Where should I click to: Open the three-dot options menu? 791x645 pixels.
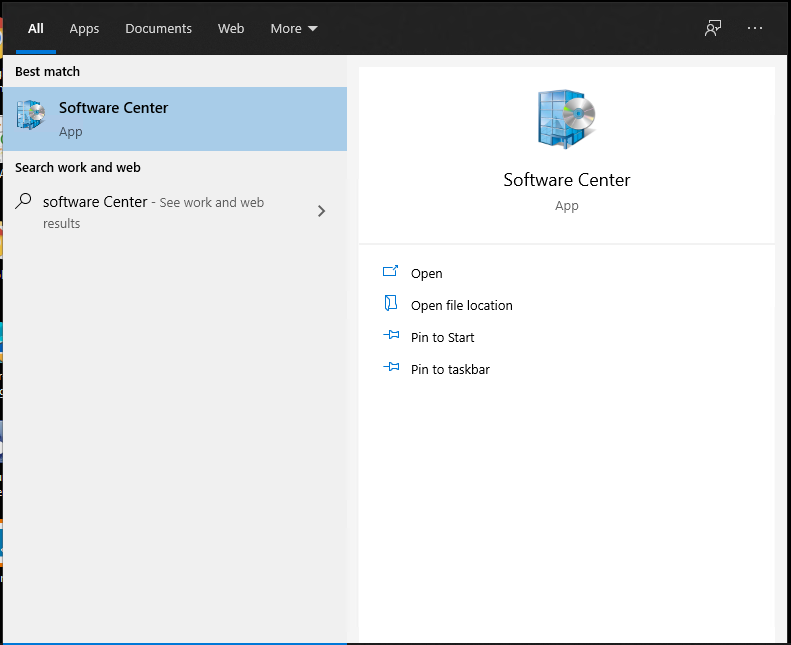(755, 28)
